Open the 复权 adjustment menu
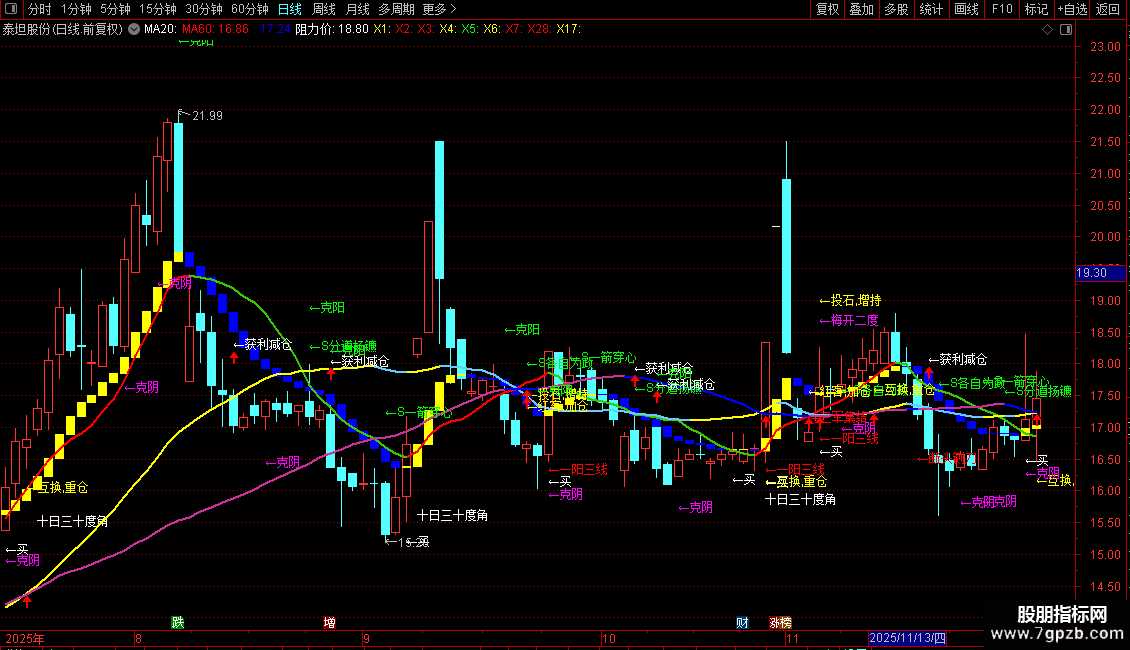 click(x=827, y=9)
